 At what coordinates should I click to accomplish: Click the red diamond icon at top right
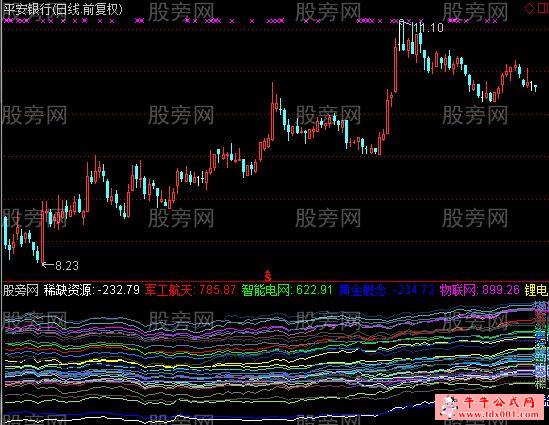(530, 8)
